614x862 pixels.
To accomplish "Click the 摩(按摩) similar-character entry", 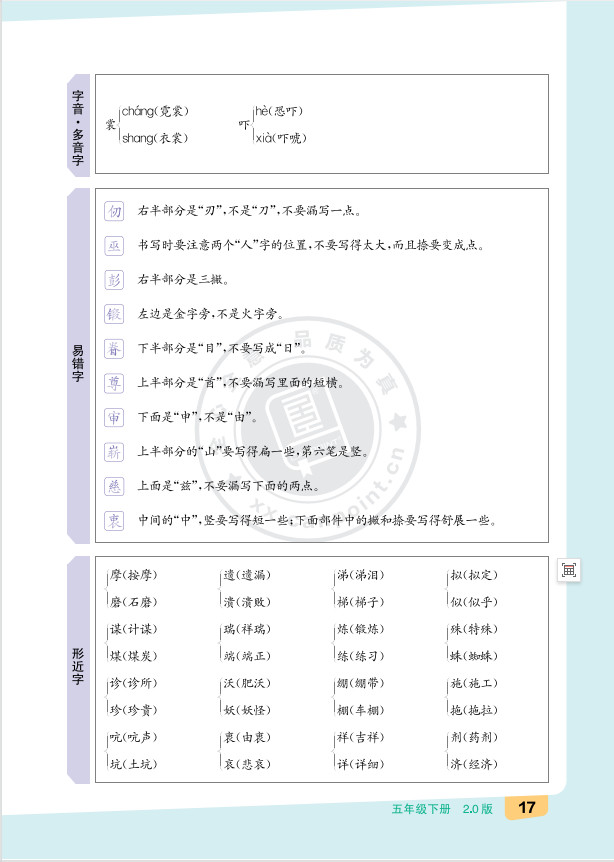I will 135,575.
